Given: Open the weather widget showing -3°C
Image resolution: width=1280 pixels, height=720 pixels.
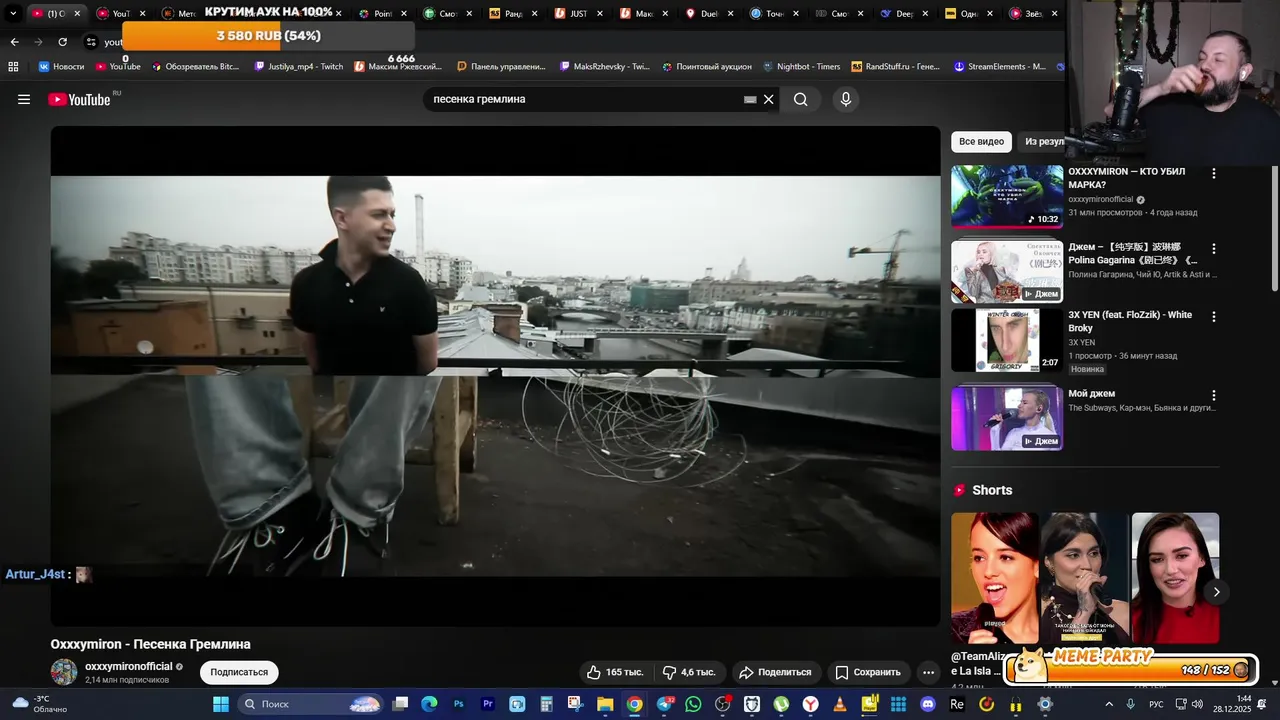Looking at the screenshot, I should [x=38, y=704].
